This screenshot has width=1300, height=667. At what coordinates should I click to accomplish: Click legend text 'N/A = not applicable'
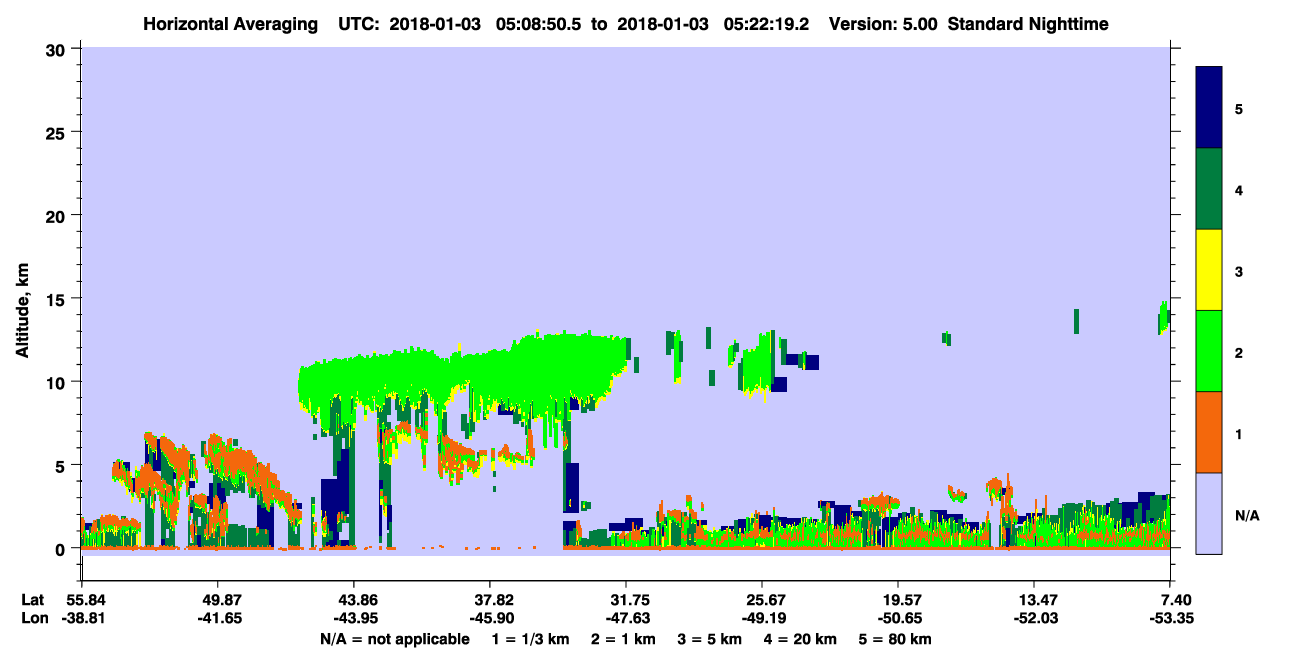[x=394, y=639]
